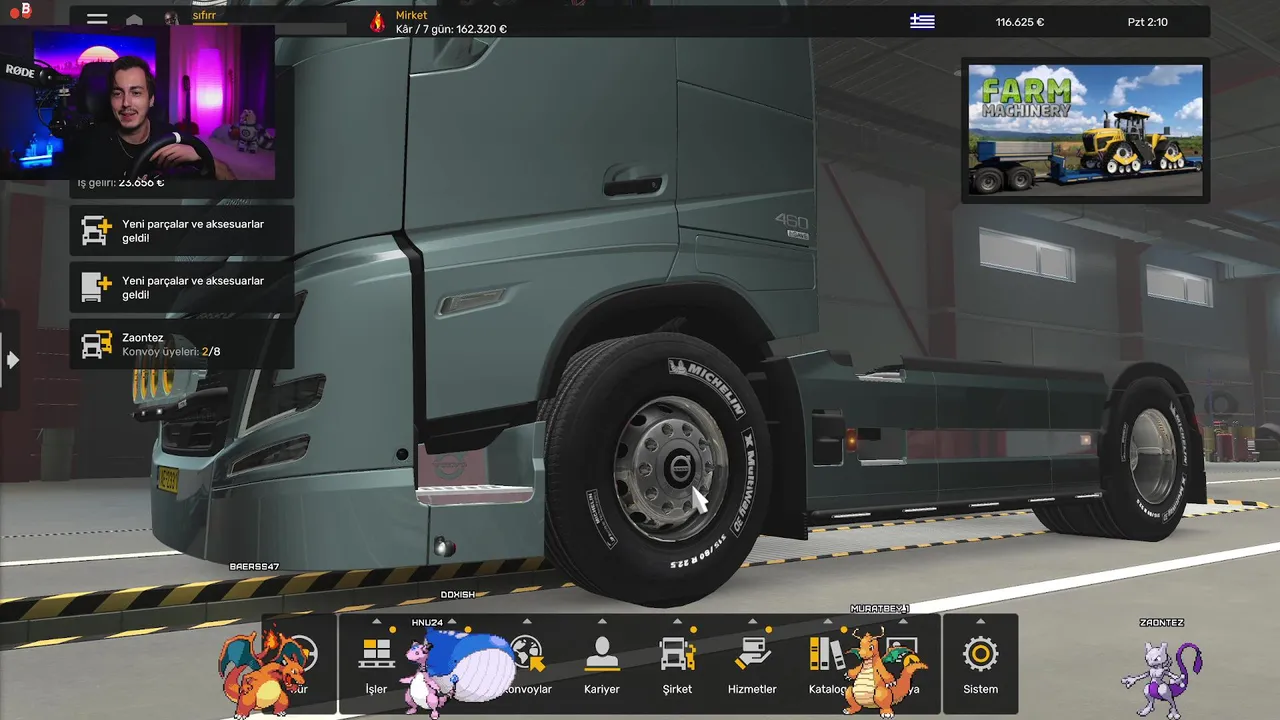Select the Kariyer menu label
This screenshot has width=1280, height=720.
pos(602,689)
